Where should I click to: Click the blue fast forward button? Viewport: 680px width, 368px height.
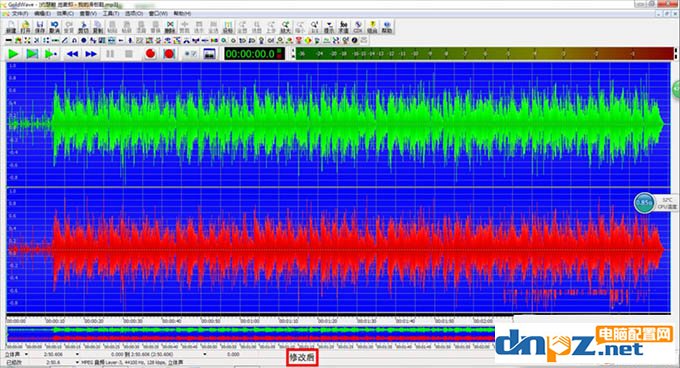(91, 54)
